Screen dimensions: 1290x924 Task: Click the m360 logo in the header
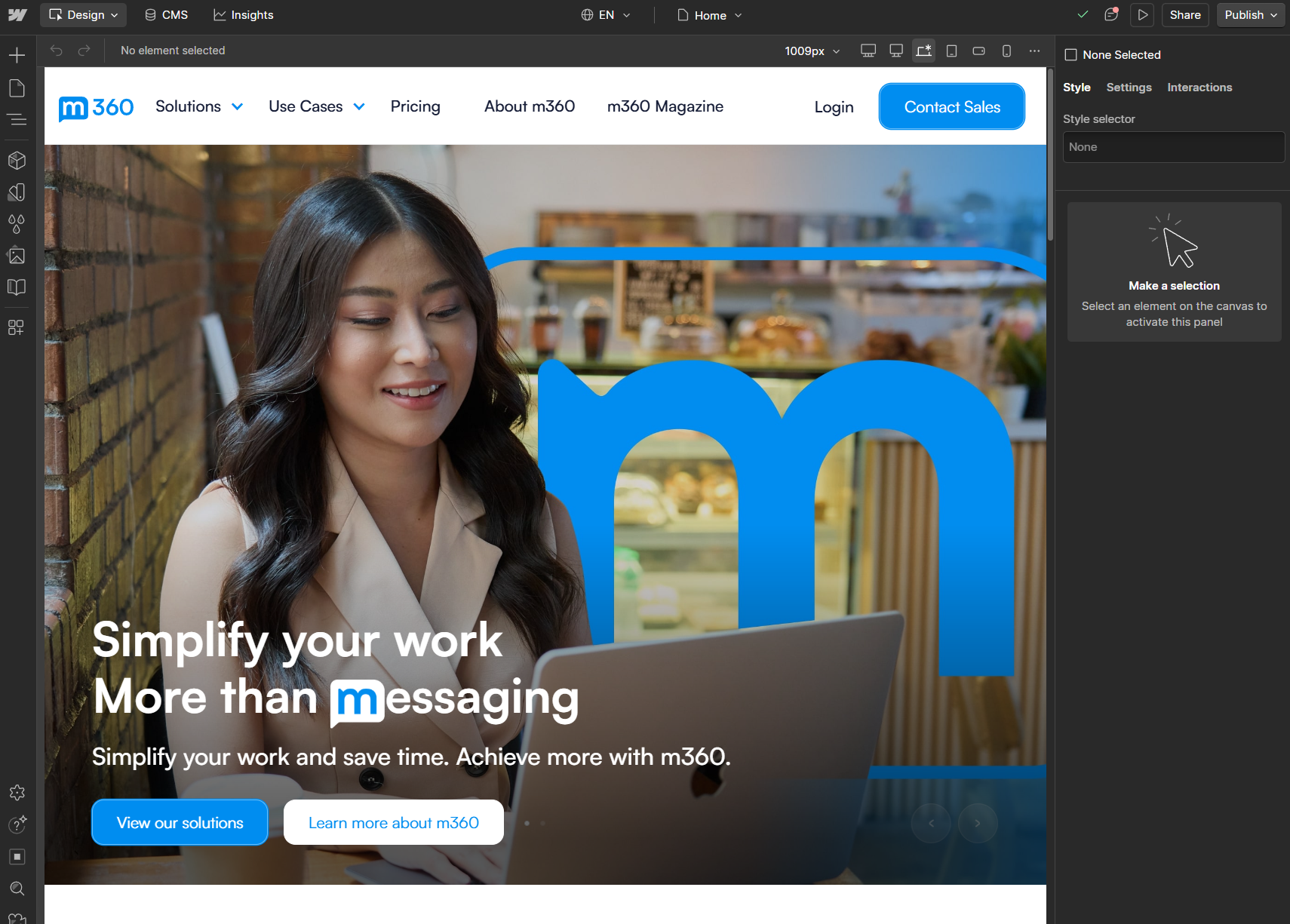click(x=96, y=108)
